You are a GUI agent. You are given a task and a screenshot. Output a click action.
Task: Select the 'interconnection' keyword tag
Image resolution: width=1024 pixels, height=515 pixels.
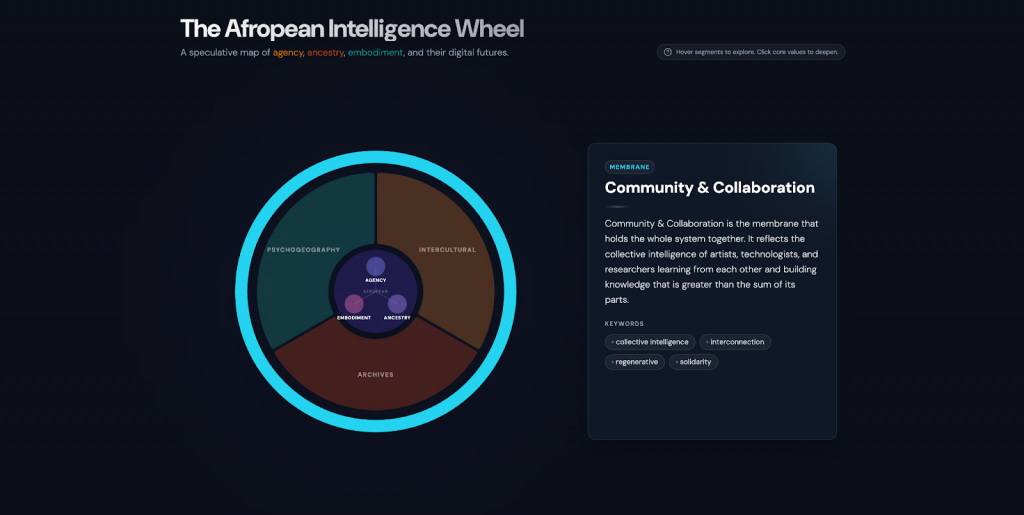[735, 342]
